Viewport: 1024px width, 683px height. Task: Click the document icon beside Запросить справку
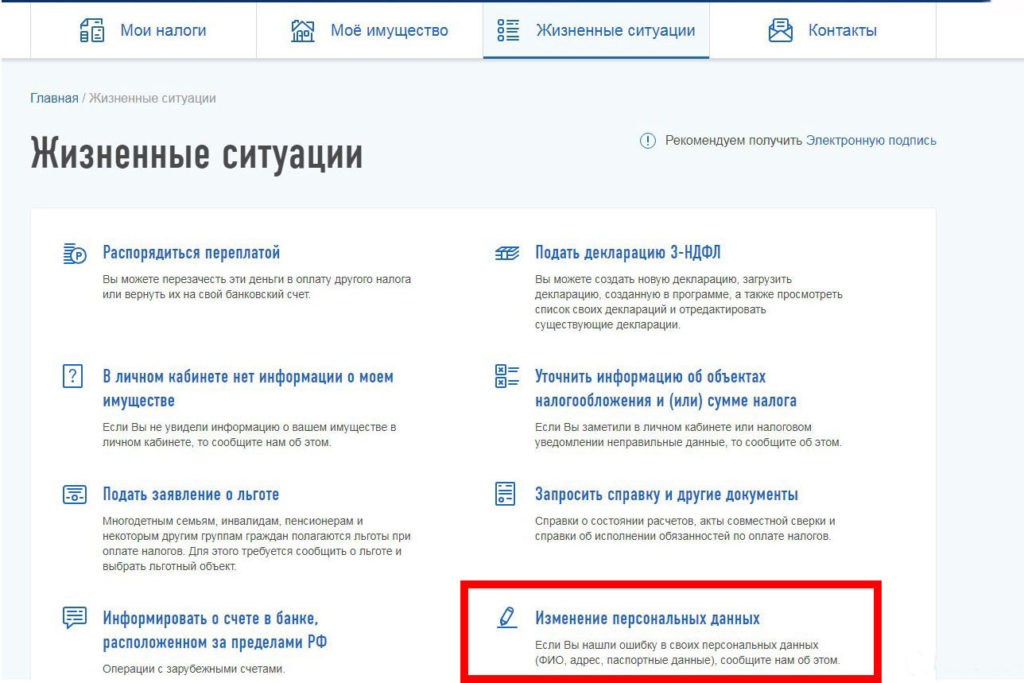(x=506, y=494)
